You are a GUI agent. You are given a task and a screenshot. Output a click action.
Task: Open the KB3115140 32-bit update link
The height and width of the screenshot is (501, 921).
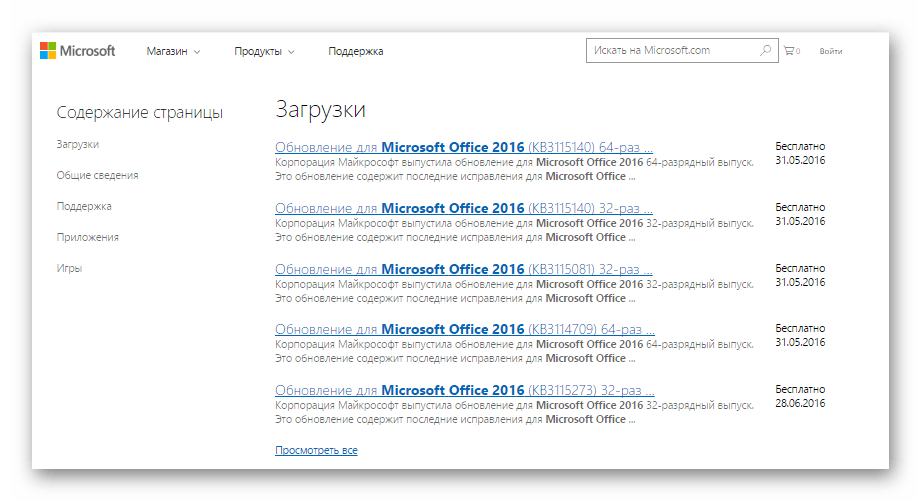pos(463,208)
